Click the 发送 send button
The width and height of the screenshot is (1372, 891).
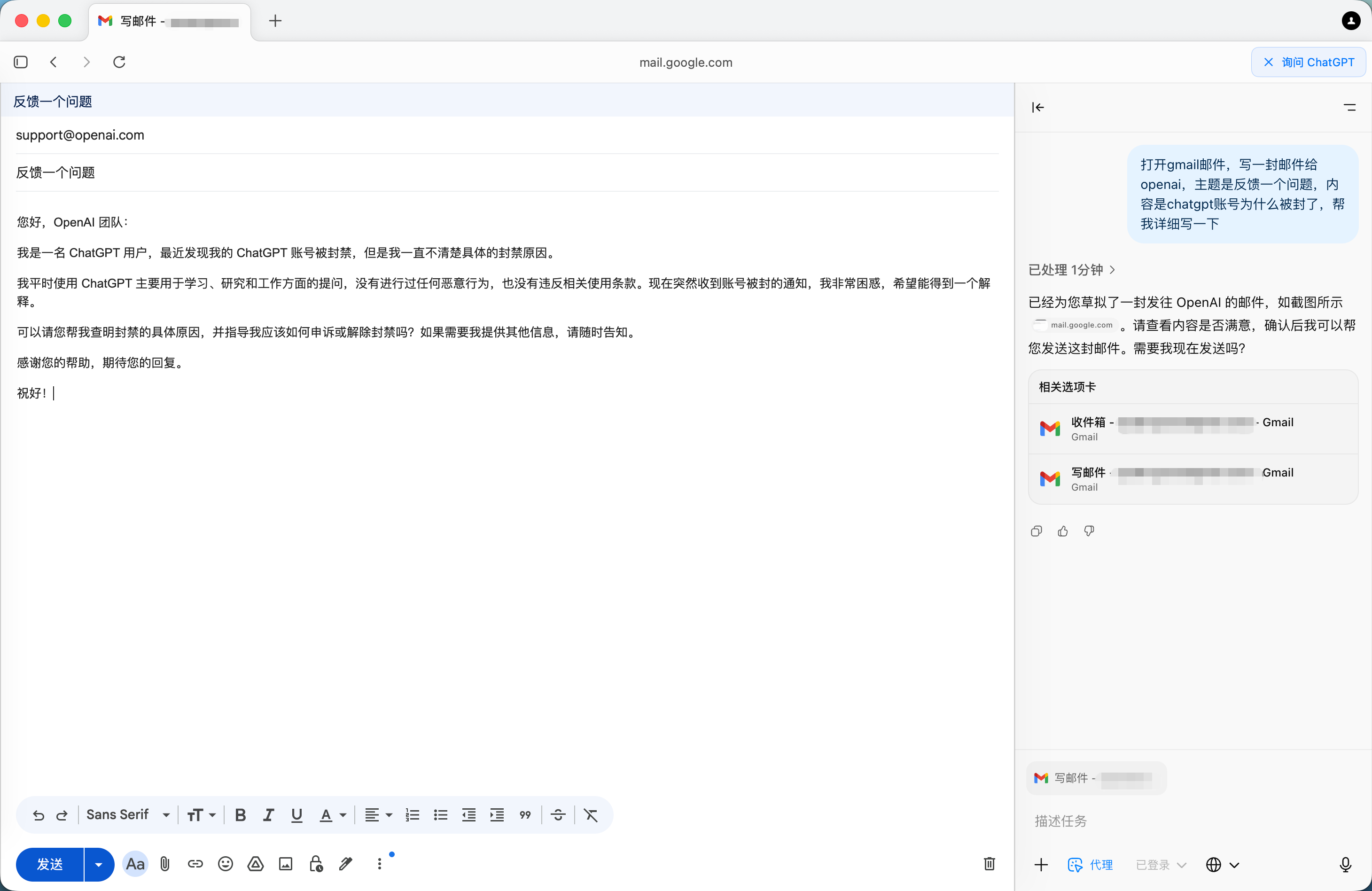coord(50,864)
